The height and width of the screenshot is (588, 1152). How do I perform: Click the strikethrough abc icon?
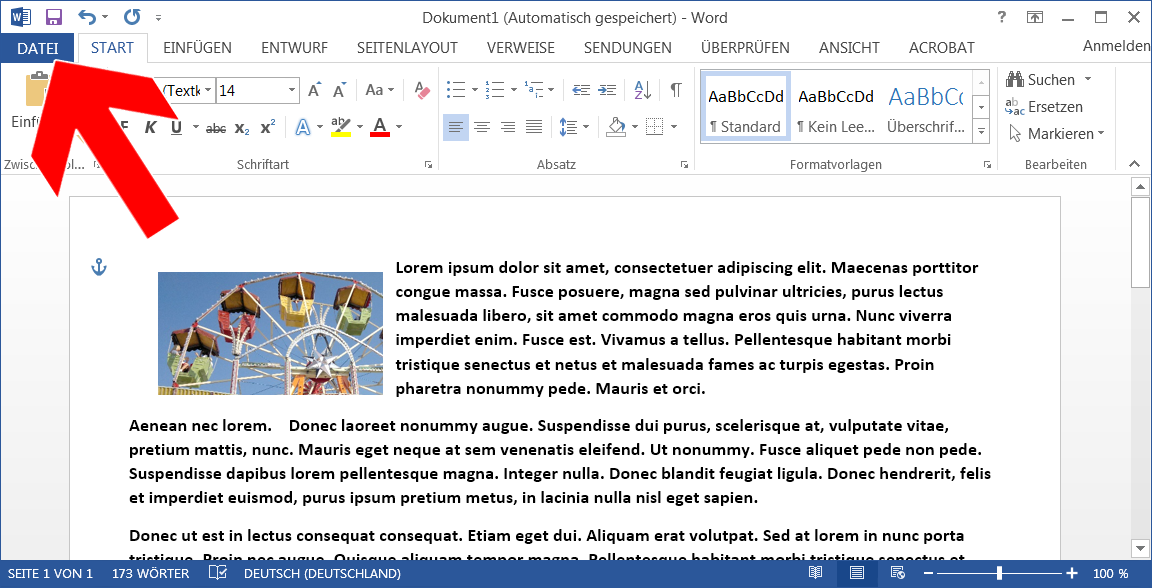216,128
